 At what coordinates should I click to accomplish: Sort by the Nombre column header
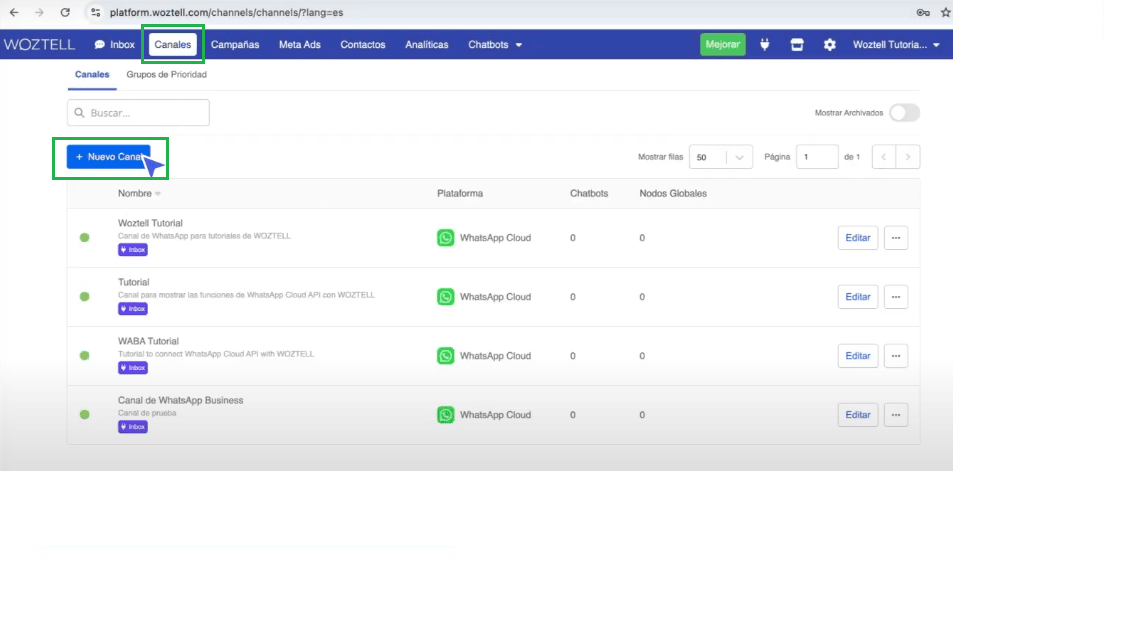click(139, 193)
